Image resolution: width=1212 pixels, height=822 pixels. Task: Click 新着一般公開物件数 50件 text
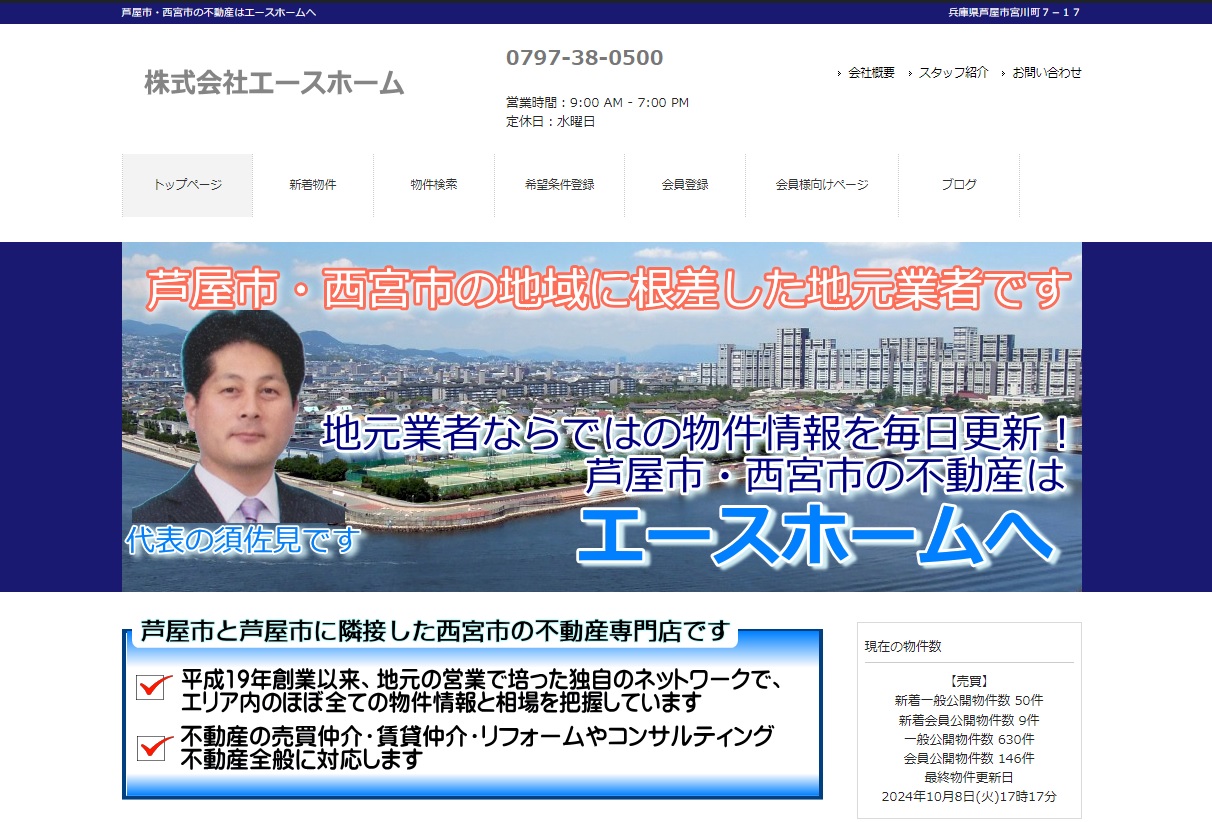969,701
